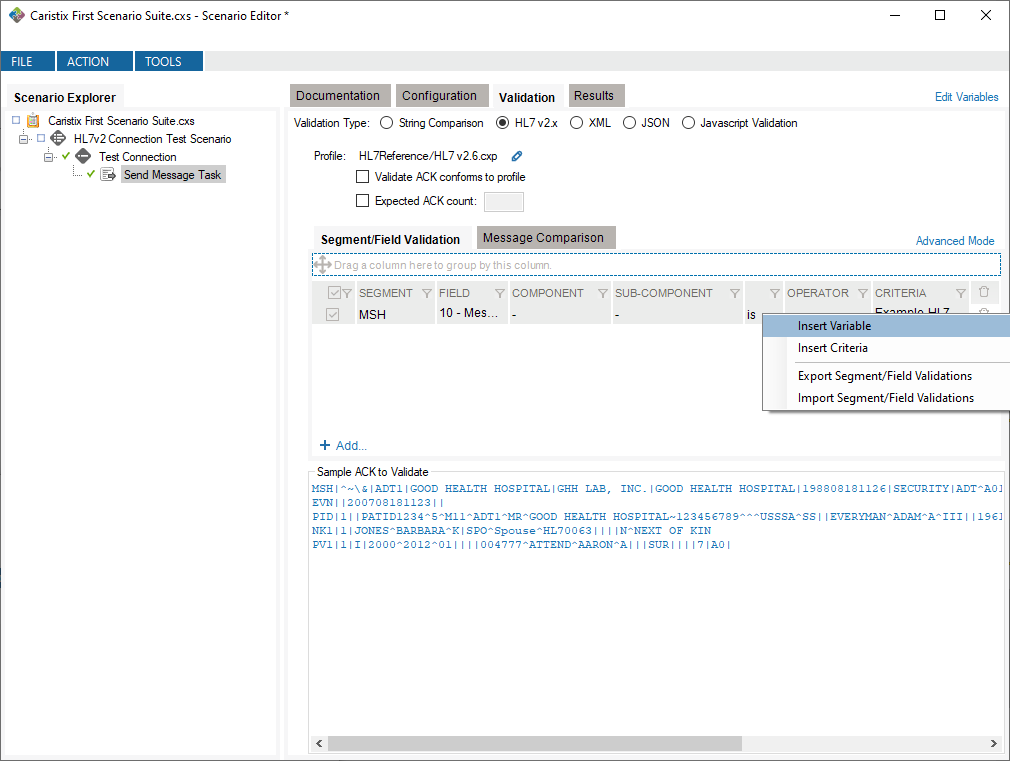Select the Send Message Task icon
Image resolution: width=1010 pixels, height=761 pixels.
[106, 173]
